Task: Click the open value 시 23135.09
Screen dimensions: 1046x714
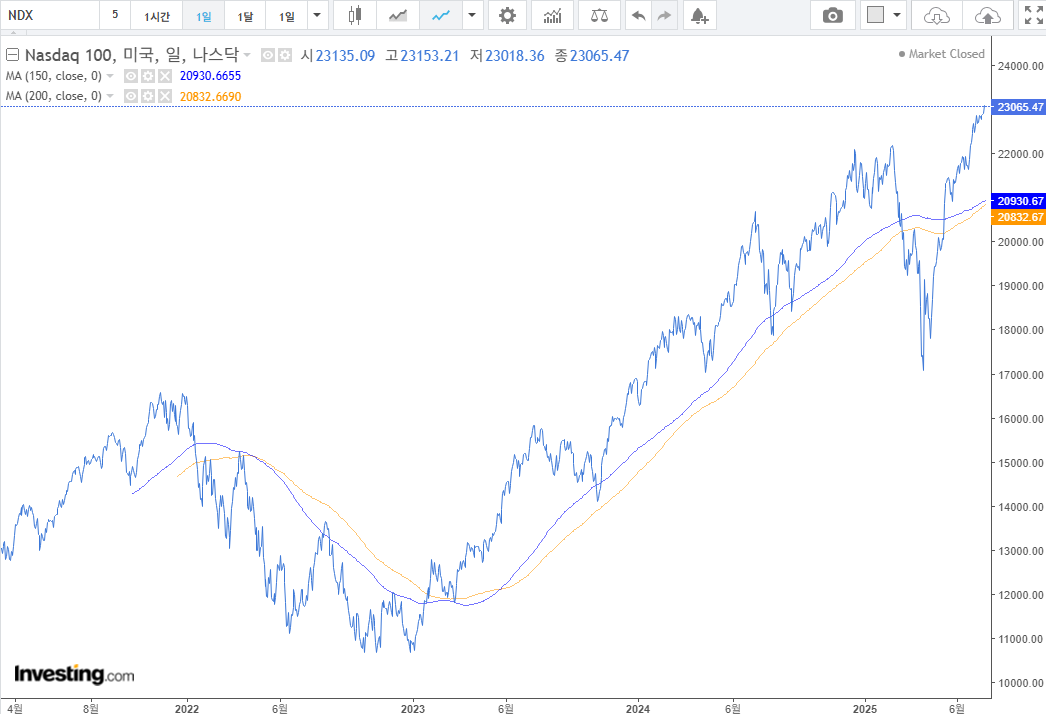Action: click(x=338, y=55)
